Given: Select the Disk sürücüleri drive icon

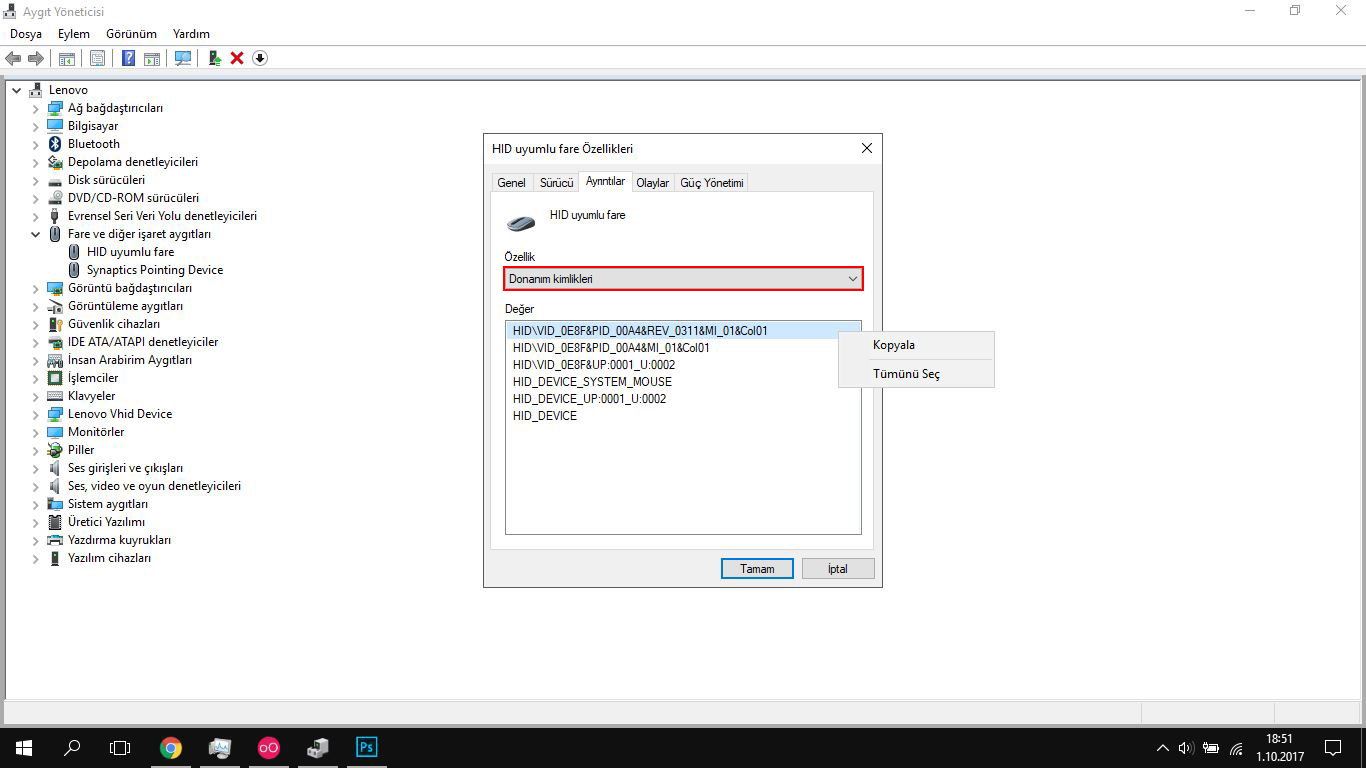Looking at the screenshot, I should click(x=55, y=180).
